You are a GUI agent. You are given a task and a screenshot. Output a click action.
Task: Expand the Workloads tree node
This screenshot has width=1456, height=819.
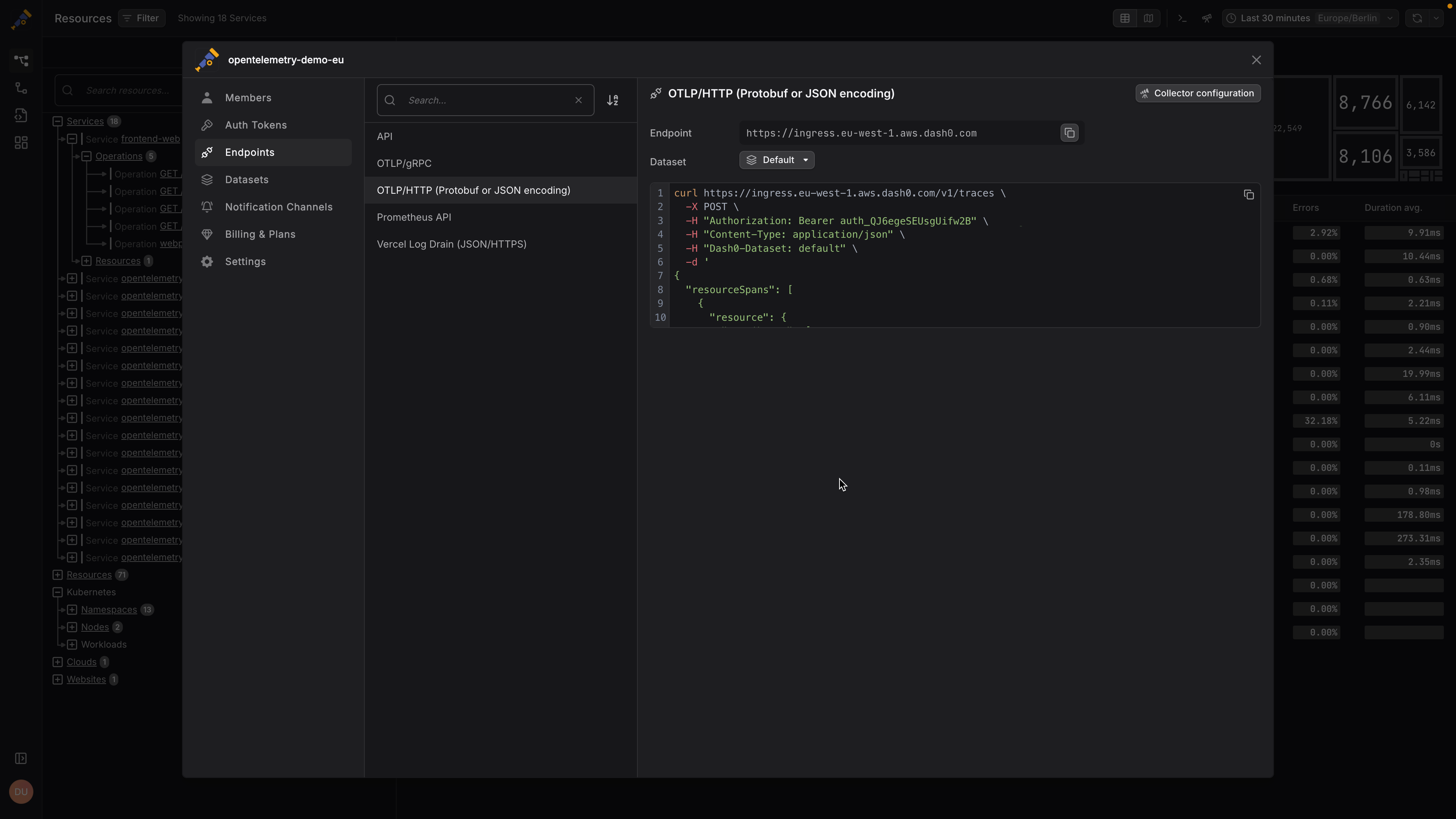click(72, 644)
